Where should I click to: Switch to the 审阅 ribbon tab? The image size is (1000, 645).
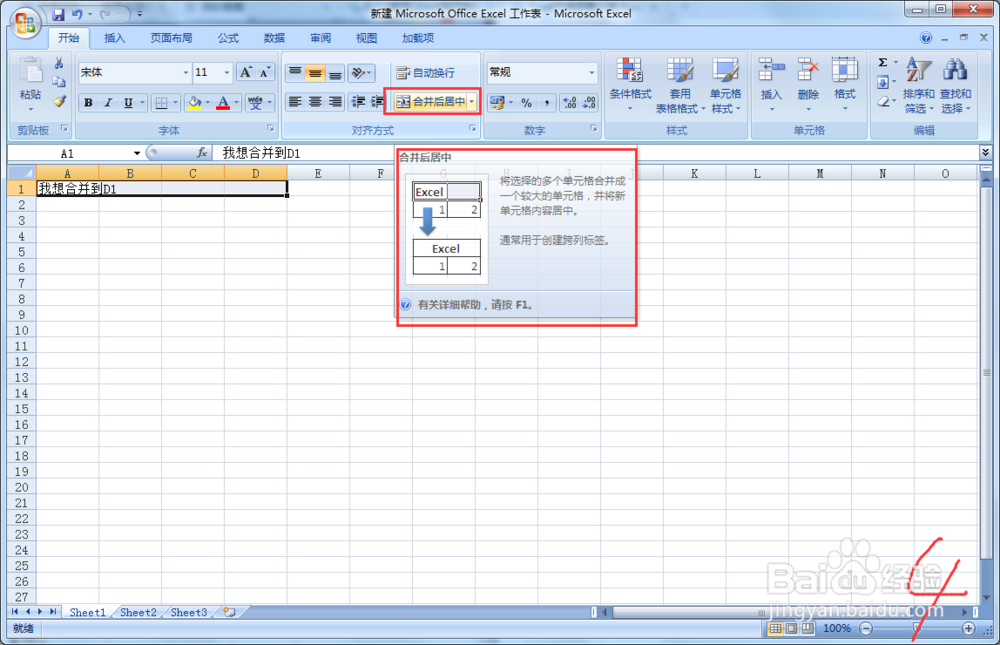320,38
